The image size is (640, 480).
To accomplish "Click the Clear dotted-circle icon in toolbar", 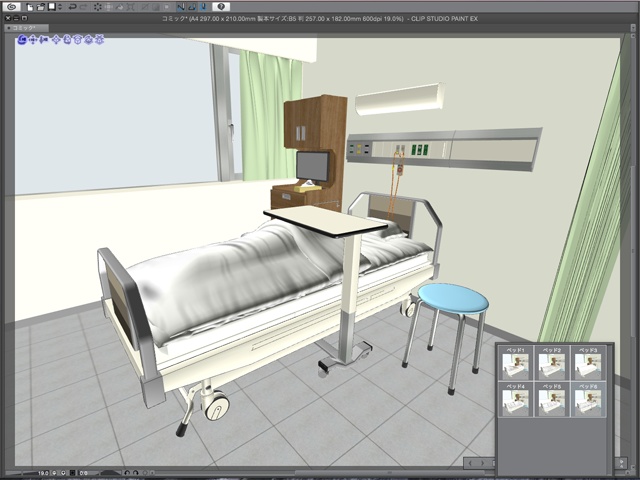I will coord(98,7).
